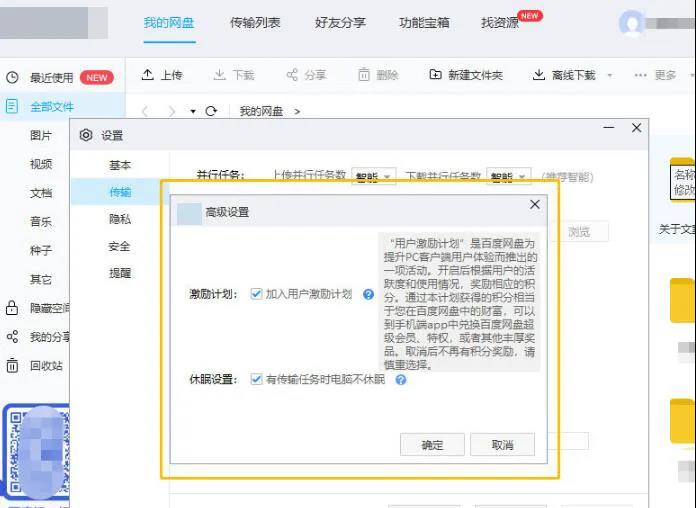
Task: Open the 我的网盘 tab
Action: 169,23
